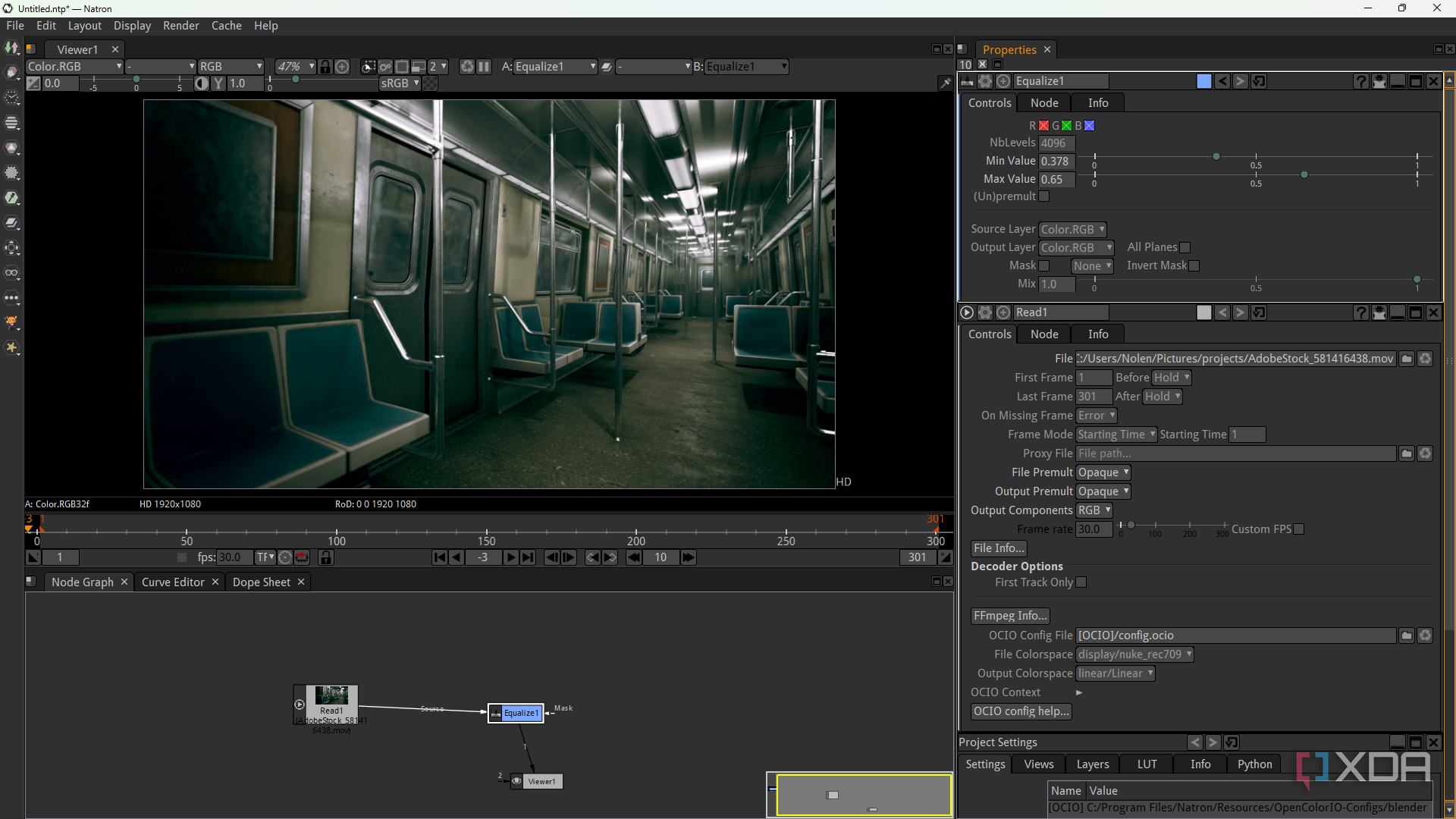Enable All Planes checkbox in Equalize1
The width and height of the screenshot is (1456, 819).
[1185, 248]
